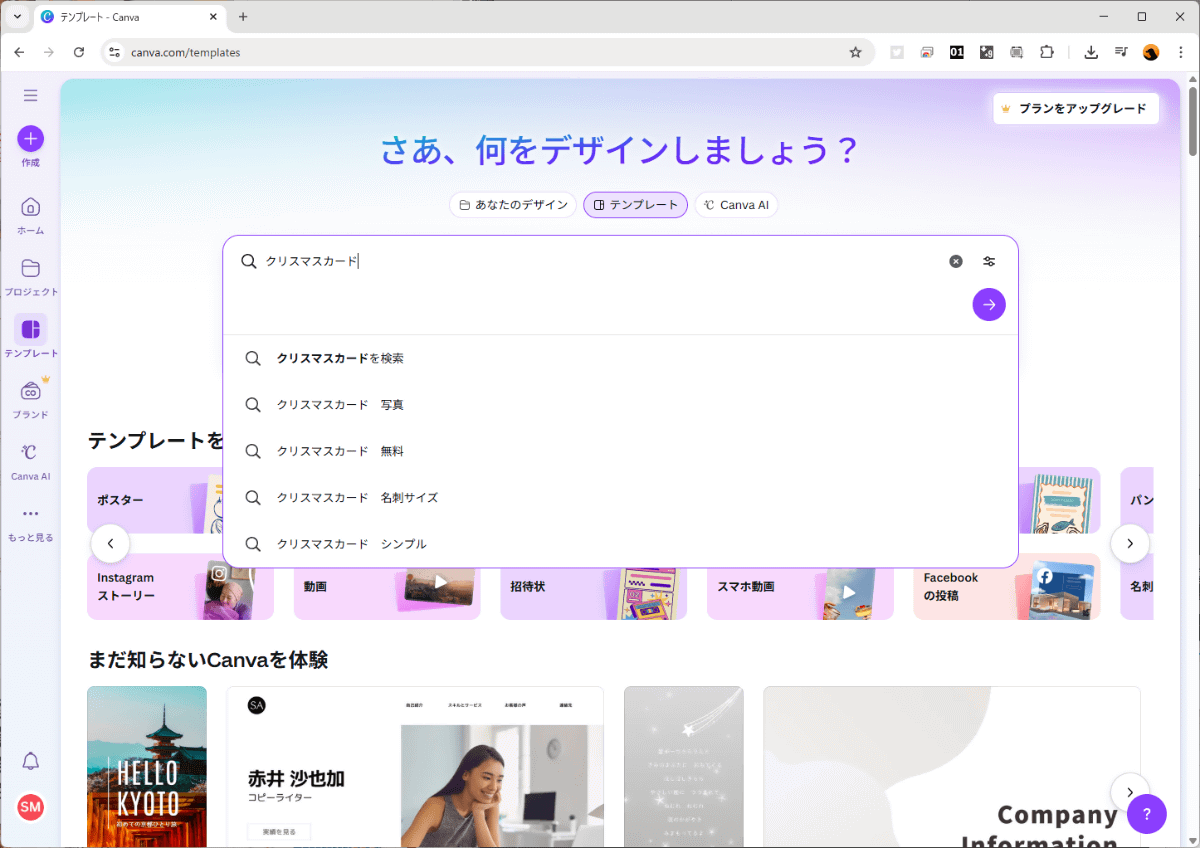Viewport: 1200px width, 848px height.
Task: View site information icon in address bar
Action: click(114, 52)
